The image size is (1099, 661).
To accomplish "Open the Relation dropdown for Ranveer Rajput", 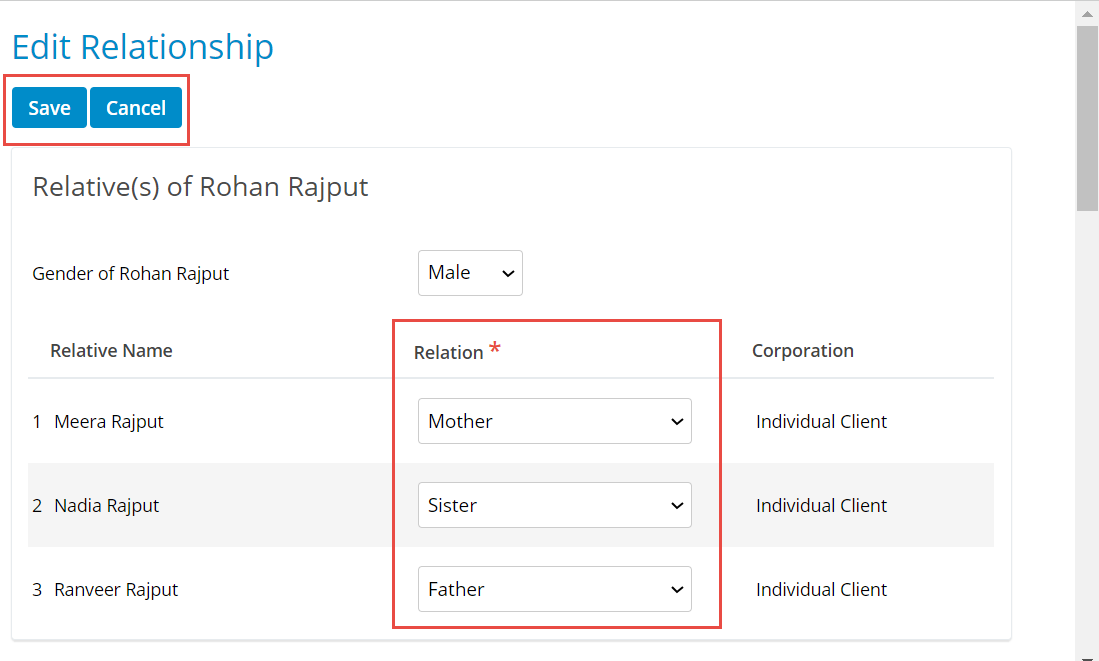I will click(554, 589).
